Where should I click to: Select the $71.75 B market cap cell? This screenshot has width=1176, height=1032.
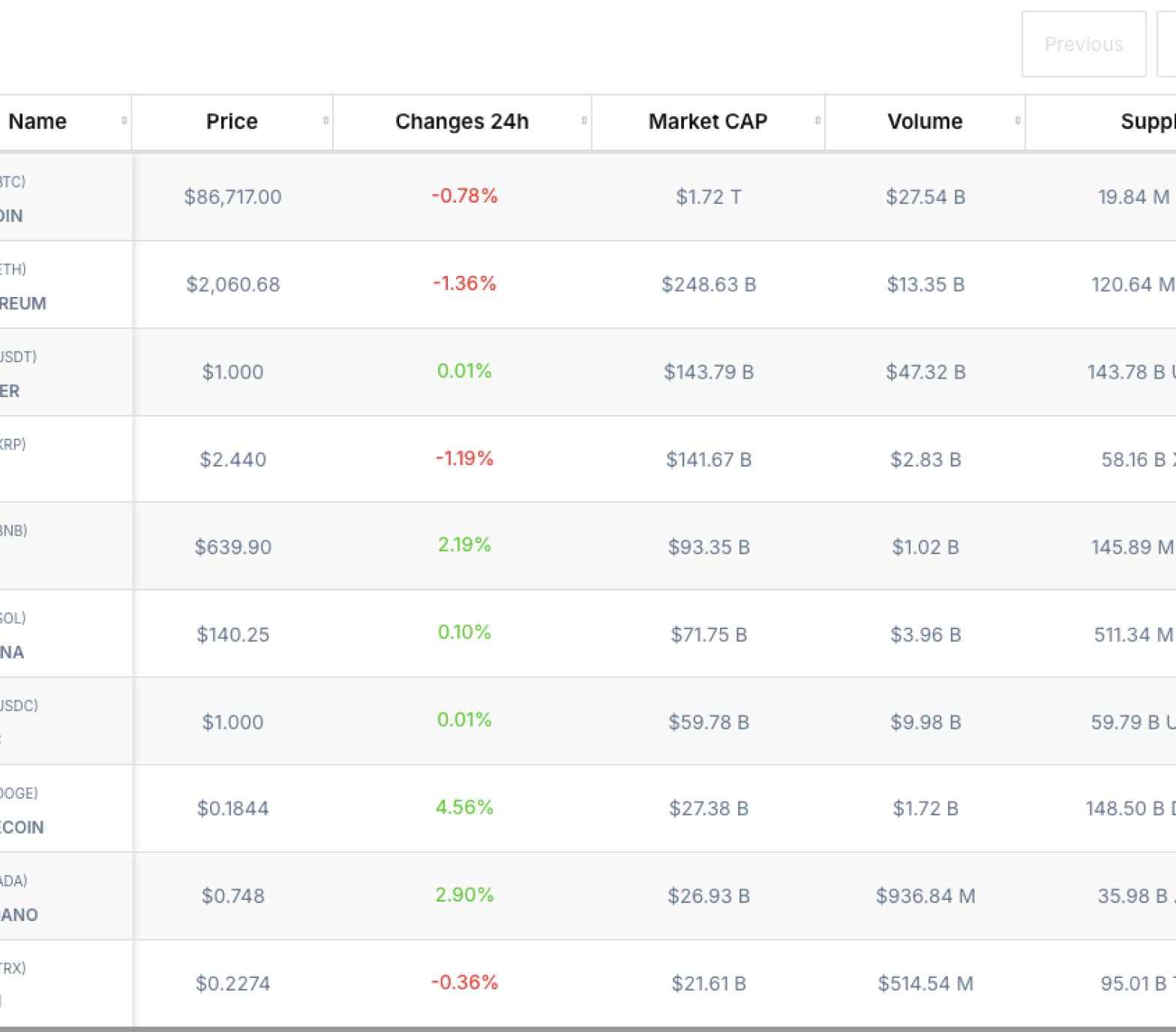709,635
